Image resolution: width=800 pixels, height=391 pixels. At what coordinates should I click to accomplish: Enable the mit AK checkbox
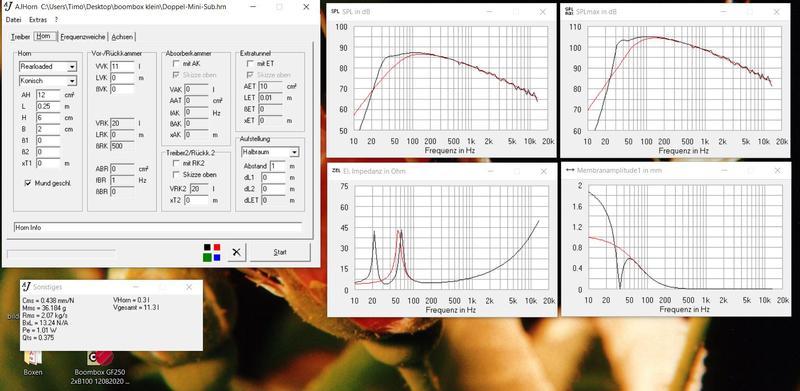(177, 64)
